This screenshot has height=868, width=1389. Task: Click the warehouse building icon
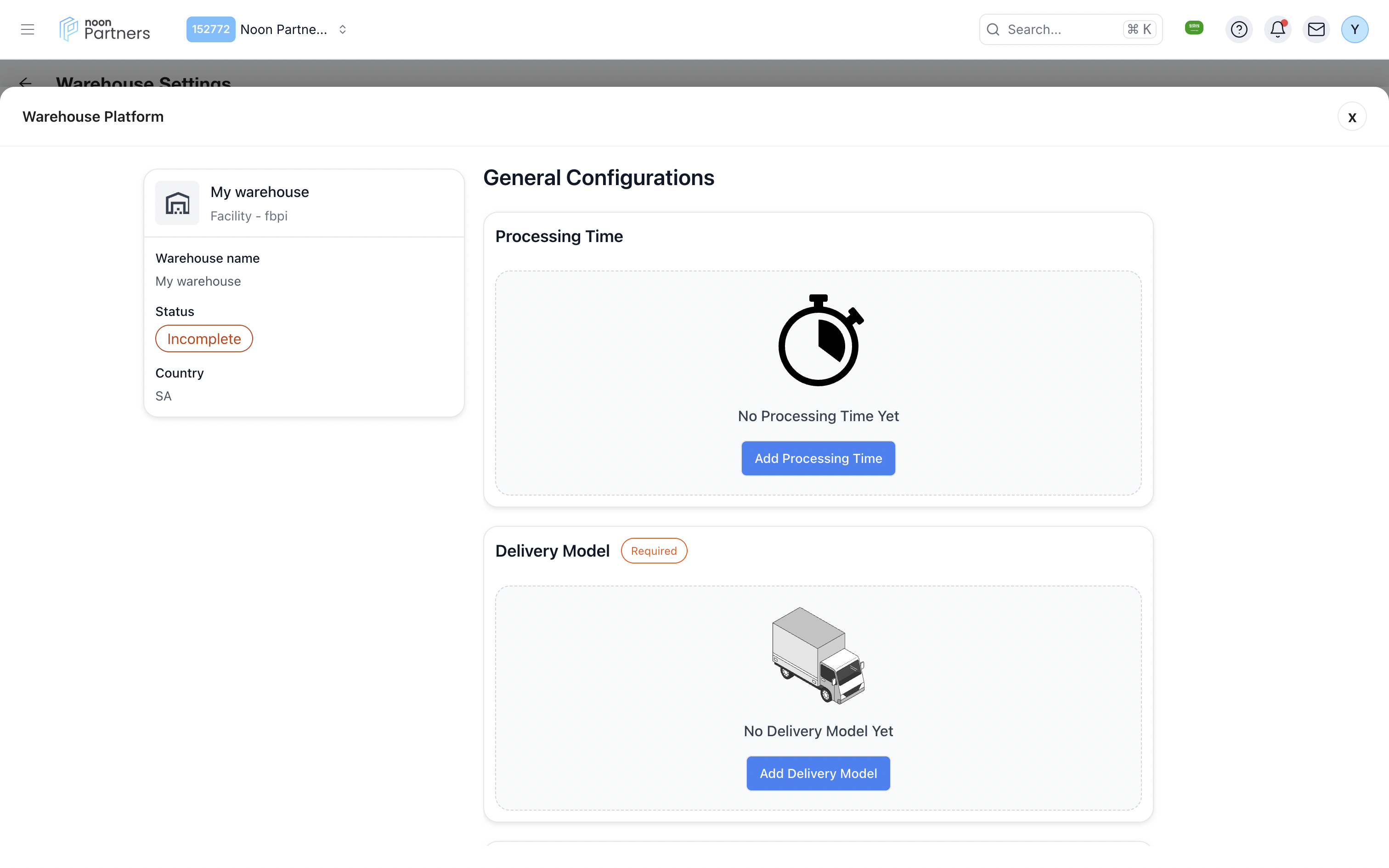pos(177,203)
